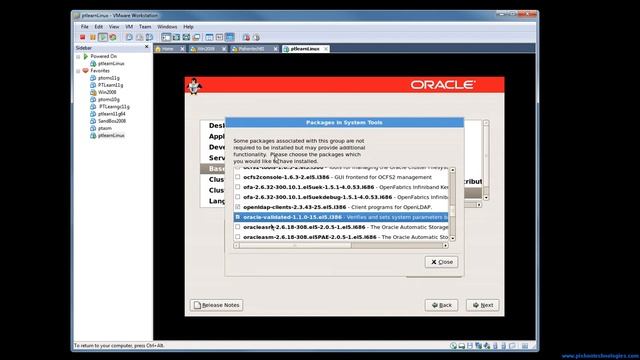The height and width of the screenshot is (360, 640).
Task: Click the Unity mode toolbar icon
Action: [196, 37]
